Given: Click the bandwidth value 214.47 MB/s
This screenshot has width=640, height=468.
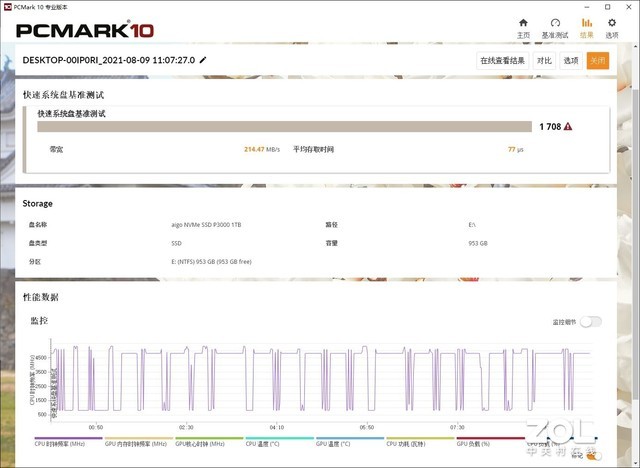Looking at the screenshot, I should (262, 149).
